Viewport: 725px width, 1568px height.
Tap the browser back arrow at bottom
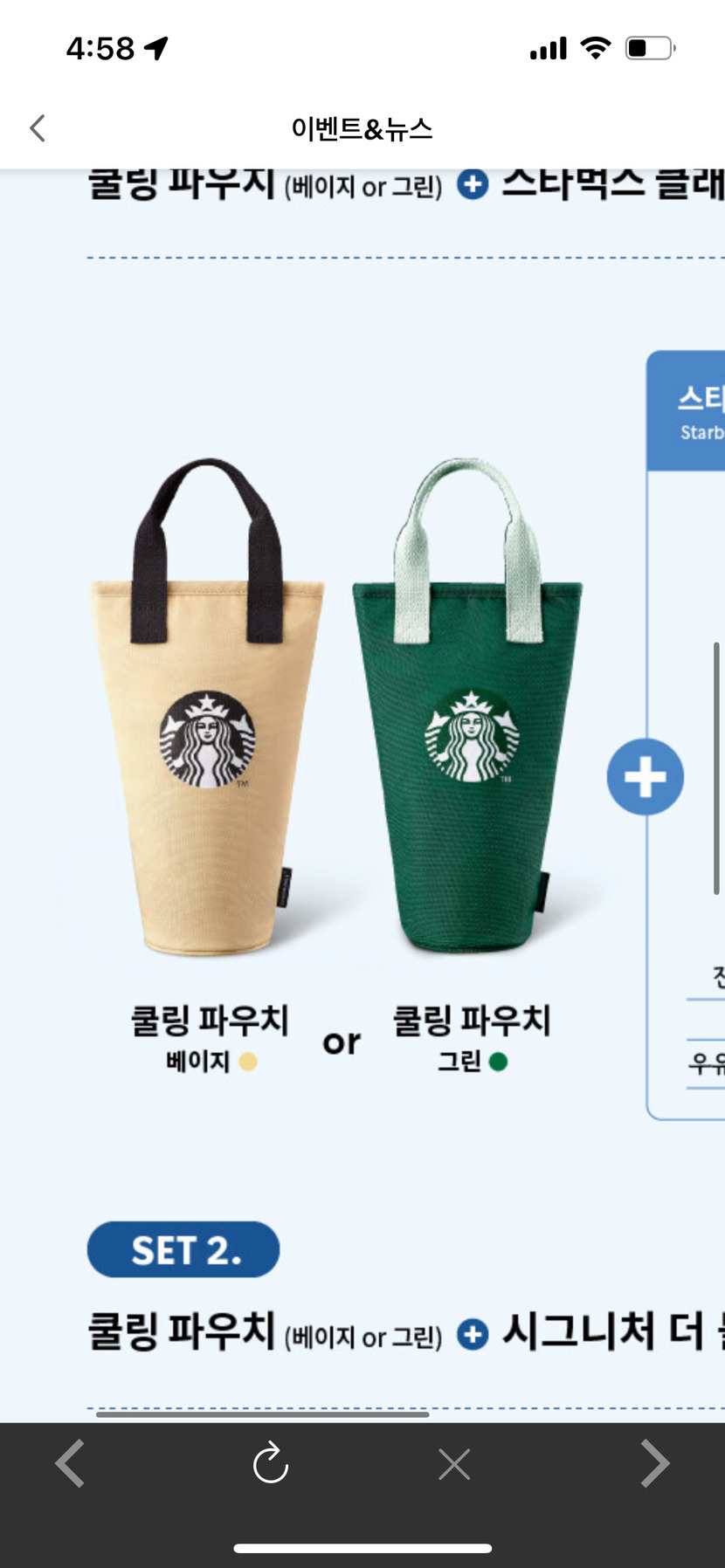tap(70, 1462)
